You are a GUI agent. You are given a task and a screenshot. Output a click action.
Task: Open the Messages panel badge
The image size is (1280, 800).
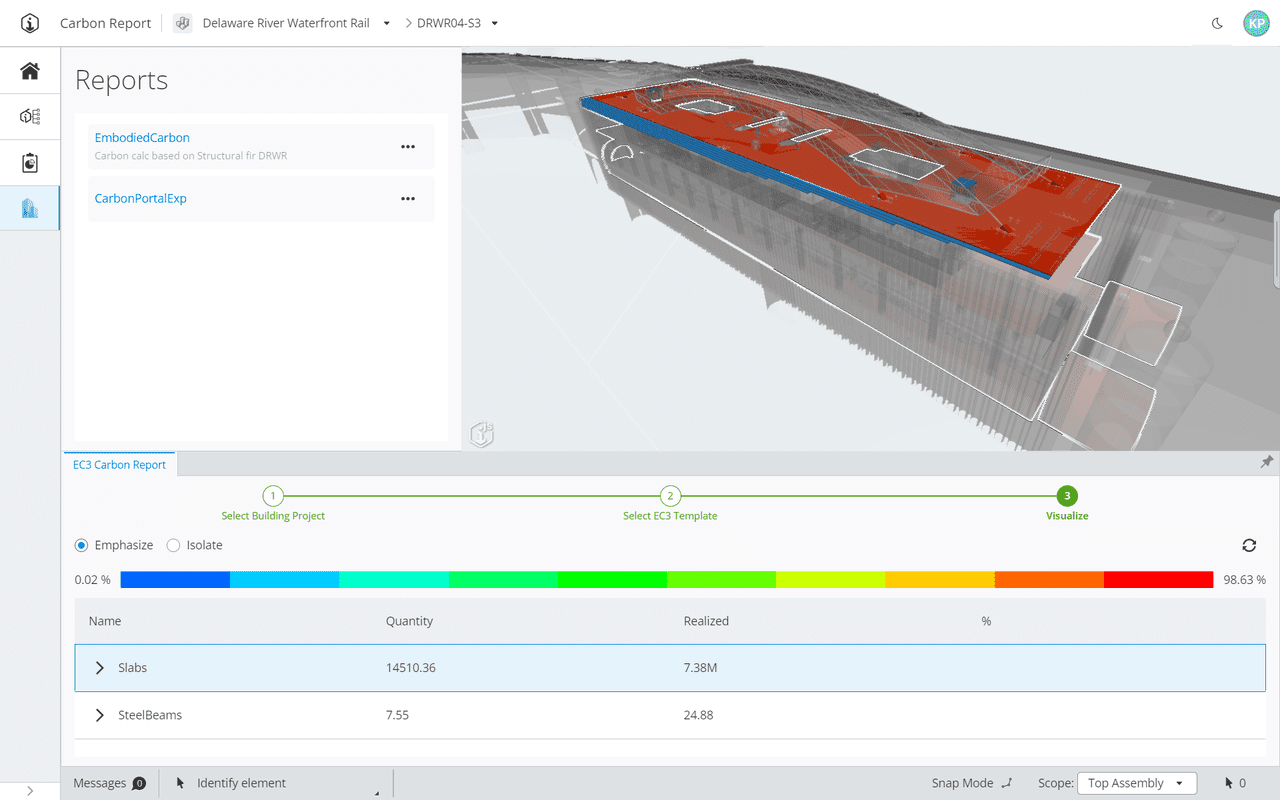pos(139,783)
